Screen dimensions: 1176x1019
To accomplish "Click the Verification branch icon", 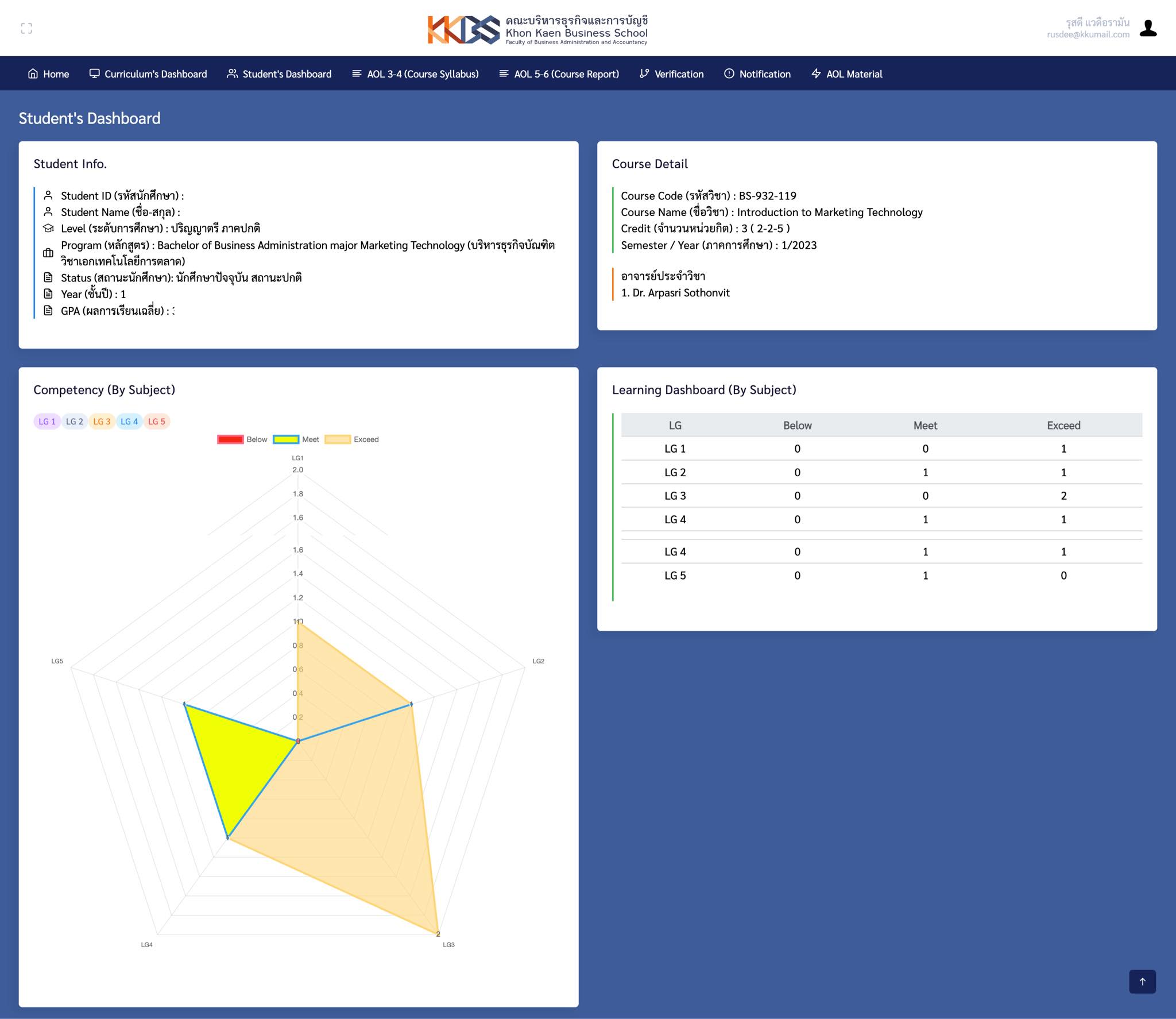I will (x=644, y=74).
